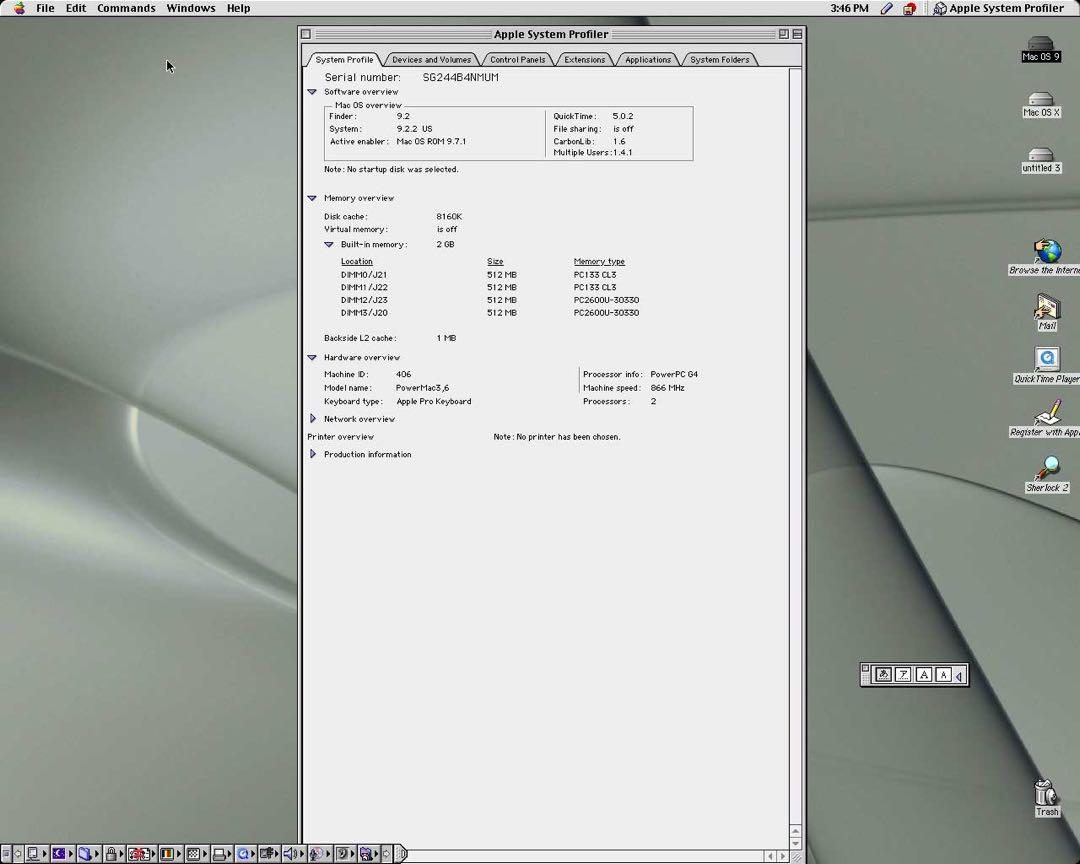Image resolution: width=1080 pixels, height=864 pixels.
Task: Collapse the Software overview section
Action: tap(312, 92)
